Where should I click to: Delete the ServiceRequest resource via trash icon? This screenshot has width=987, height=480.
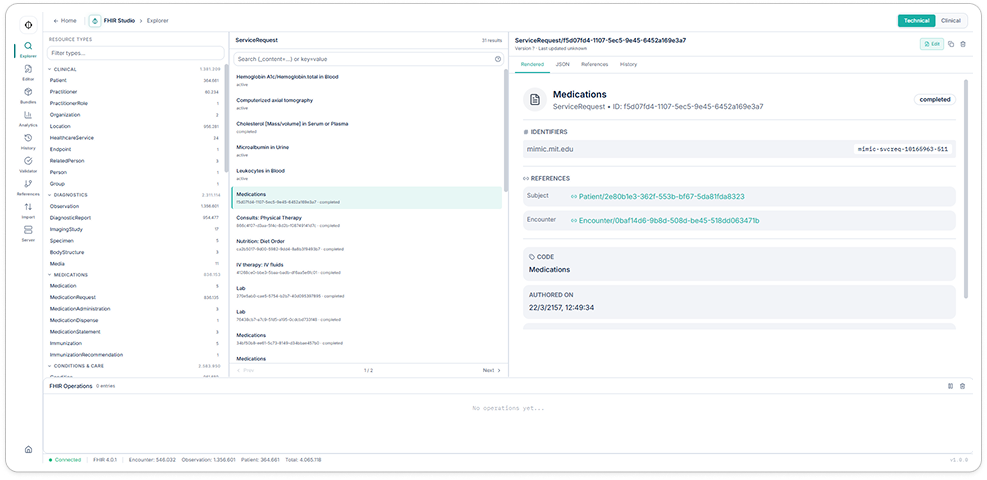pyautogui.click(x=962, y=44)
